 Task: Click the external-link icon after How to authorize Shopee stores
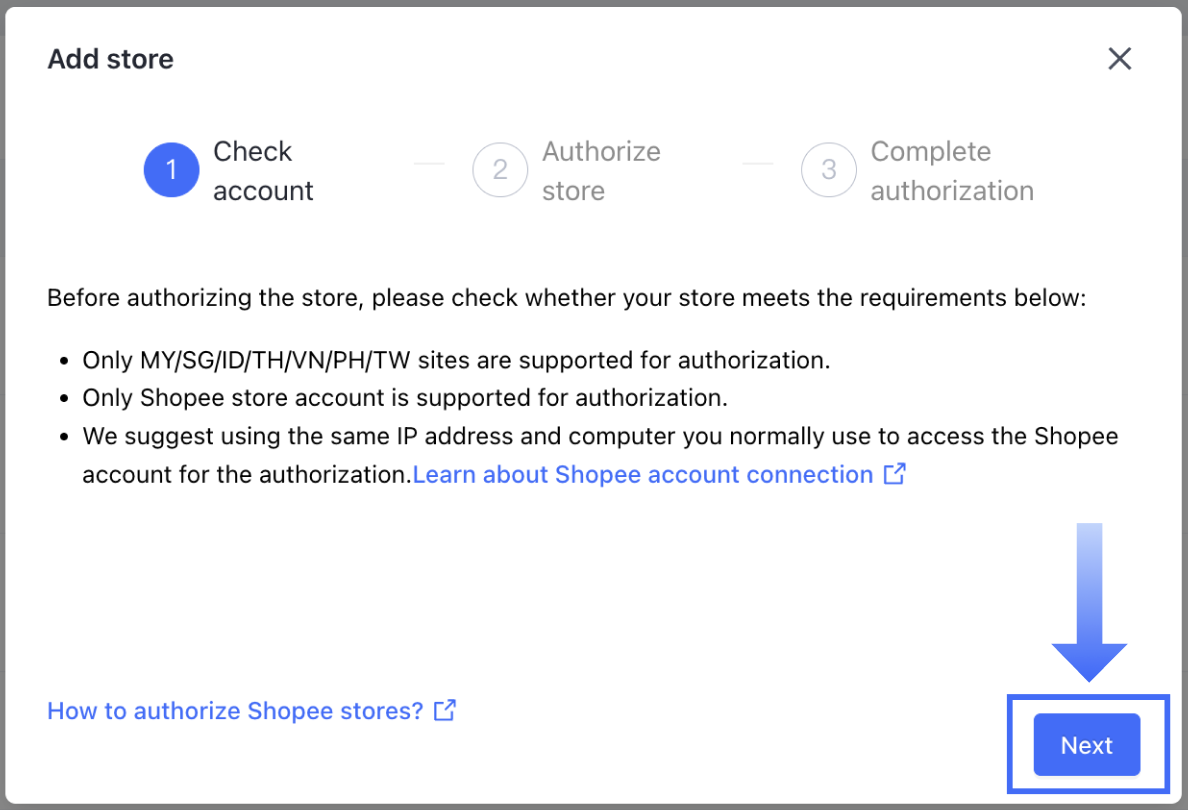[x=444, y=710]
